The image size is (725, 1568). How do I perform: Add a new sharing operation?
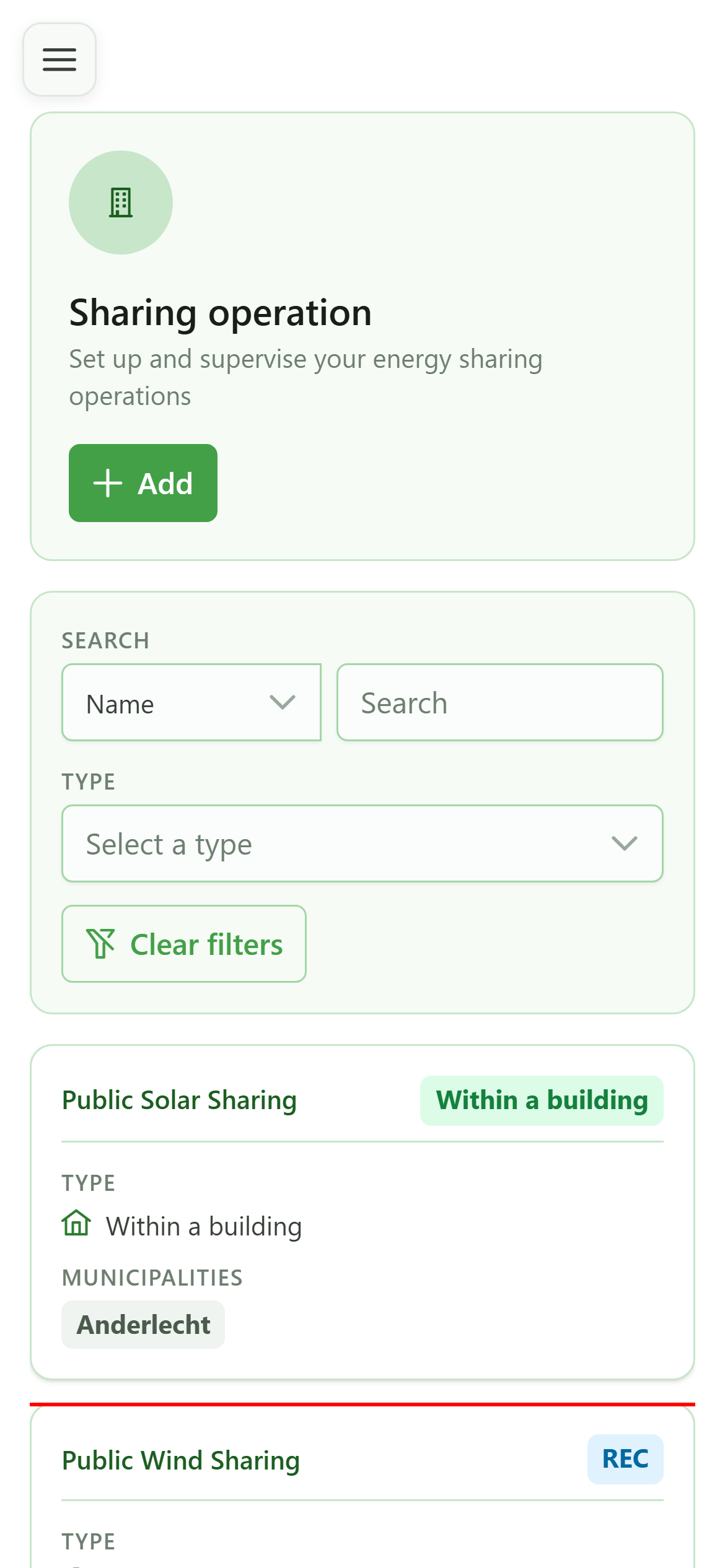tap(143, 483)
